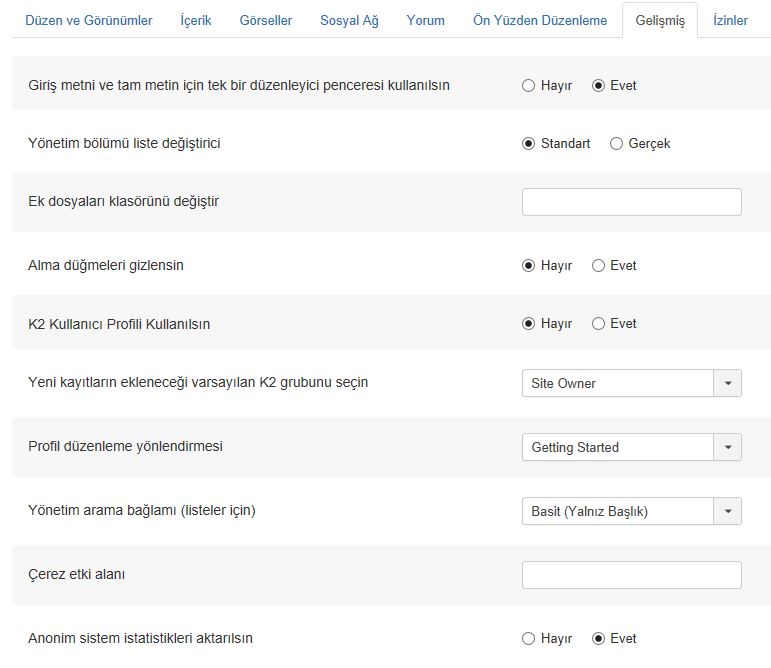Open the Düzen ve Görünümler tab

(89, 20)
